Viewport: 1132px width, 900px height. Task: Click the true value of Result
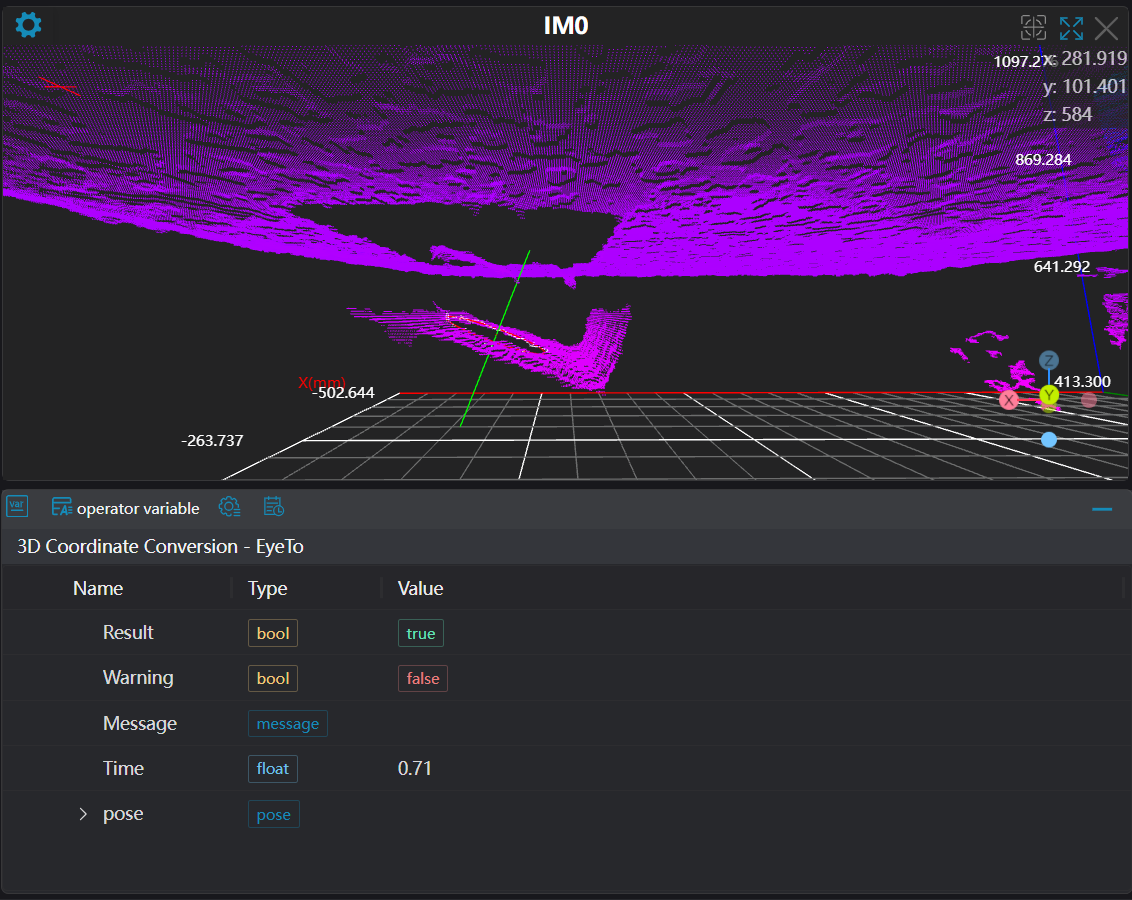coord(420,633)
